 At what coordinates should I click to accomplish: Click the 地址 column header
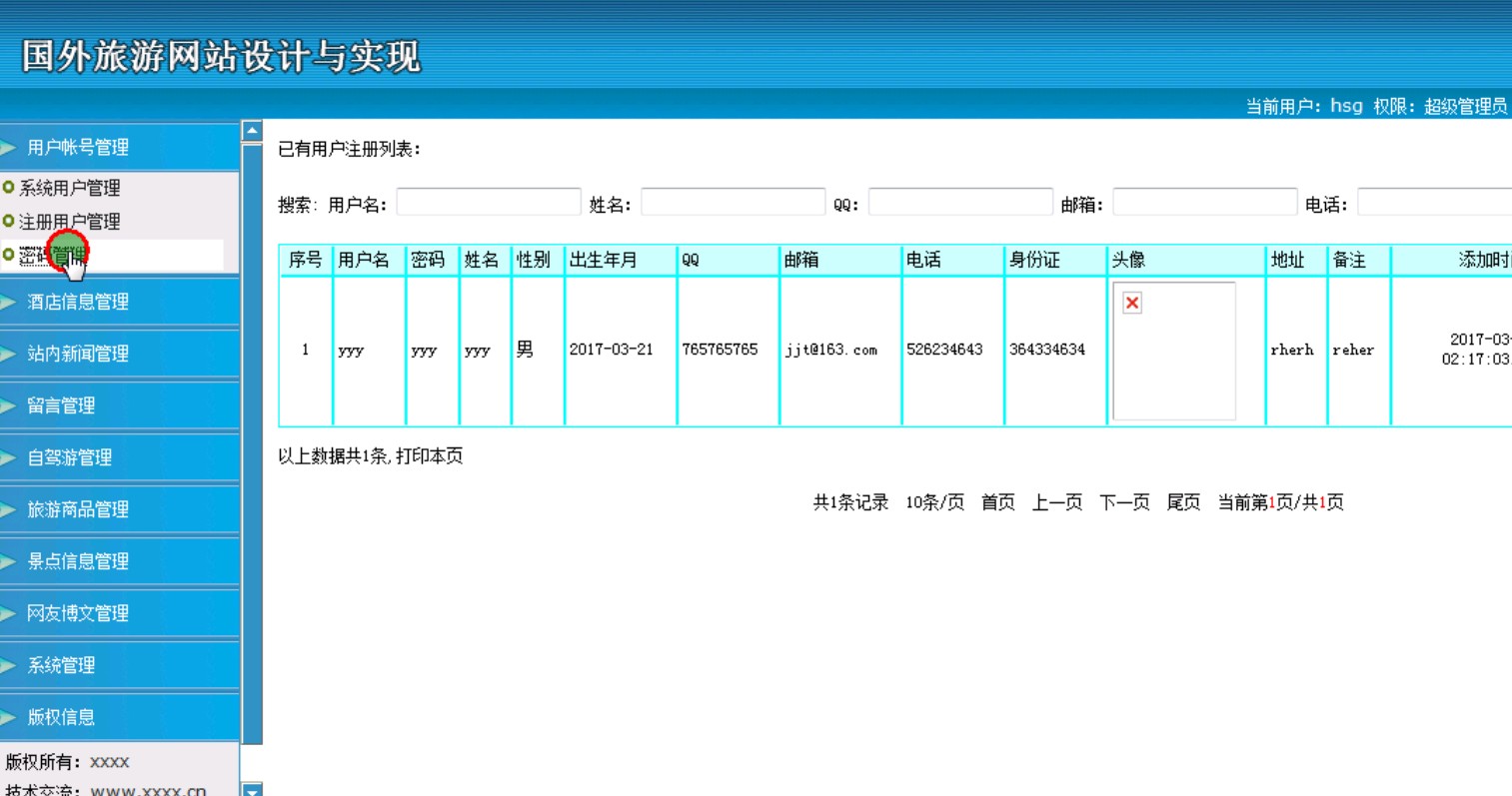tap(1297, 260)
